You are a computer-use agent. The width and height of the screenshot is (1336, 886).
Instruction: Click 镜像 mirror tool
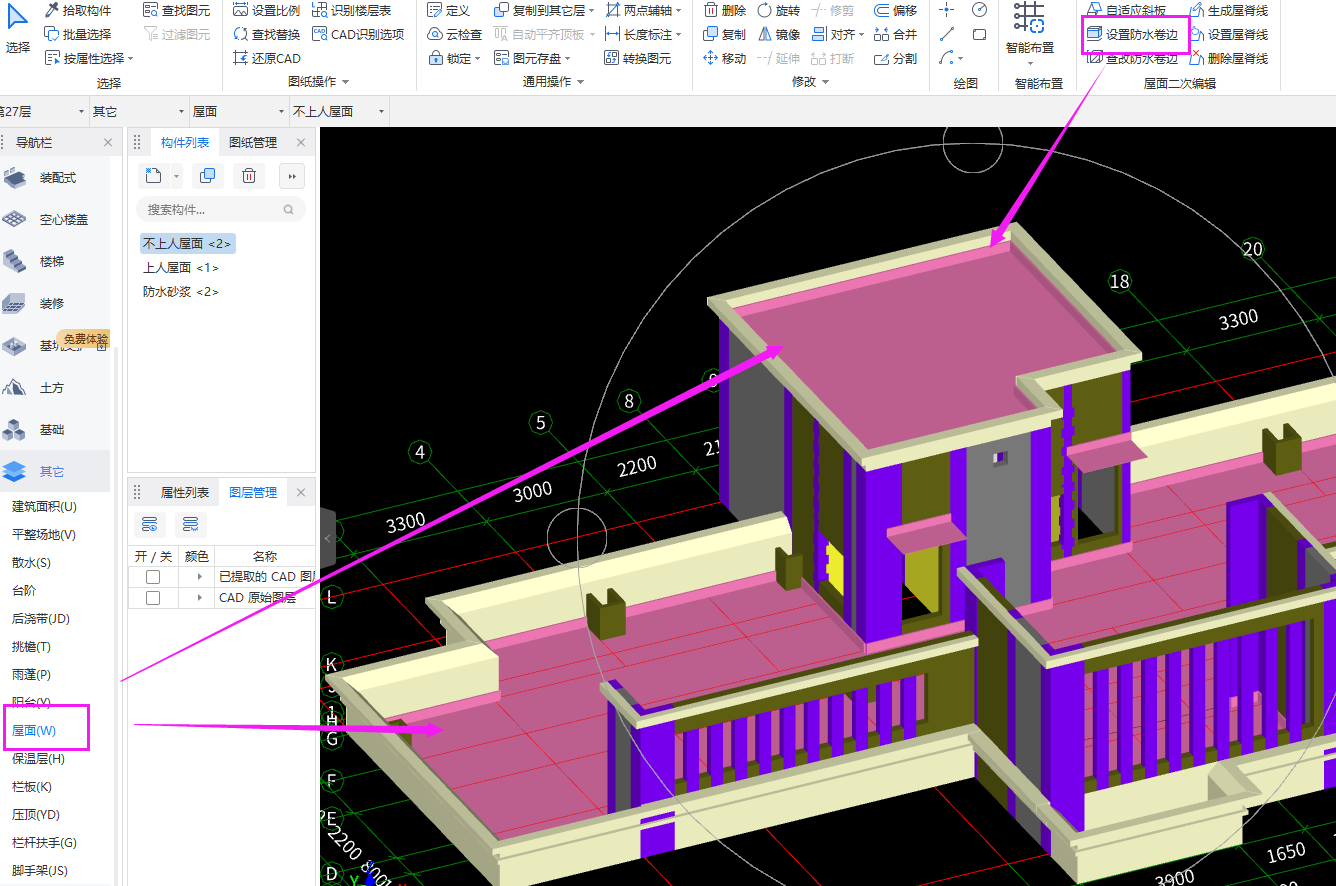coord(778,34)
